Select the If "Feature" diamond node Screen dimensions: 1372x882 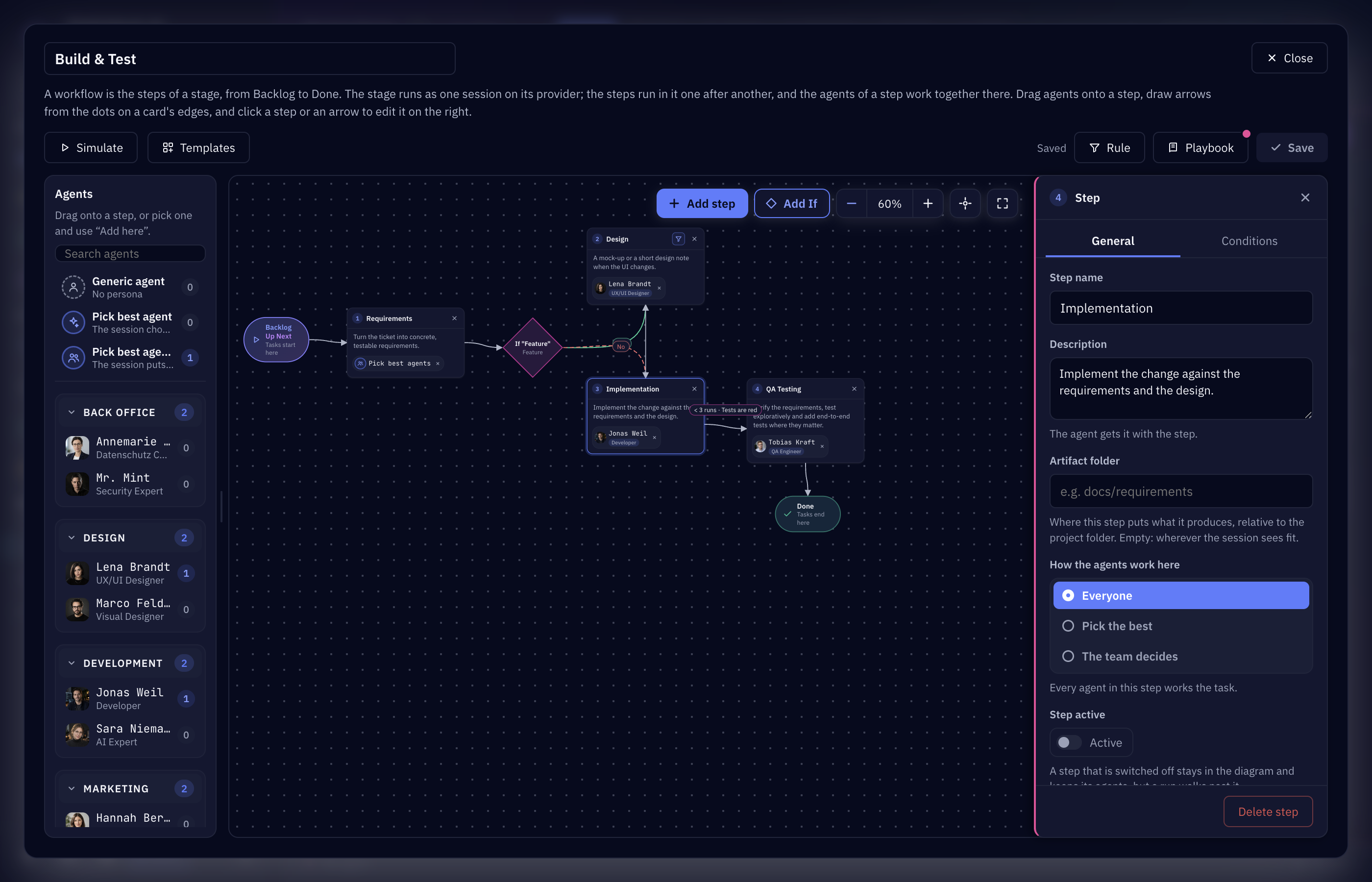pyautogui.click(x=533, y=347)
